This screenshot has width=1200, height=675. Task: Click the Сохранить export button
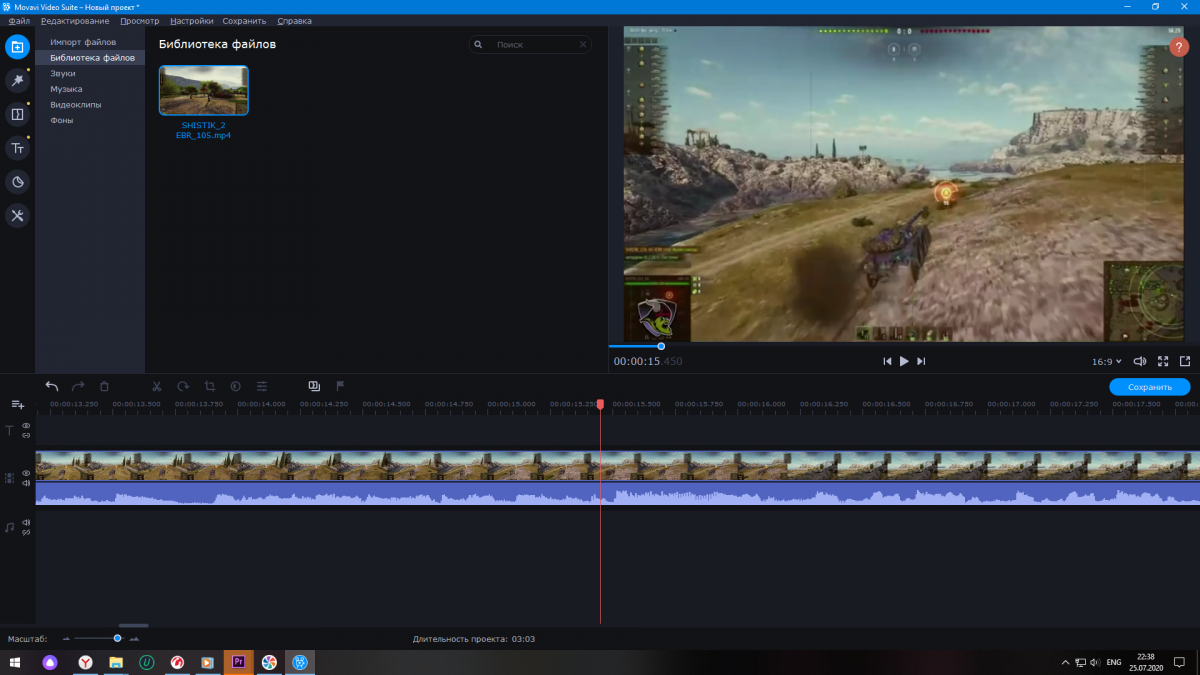[1149, 387]
